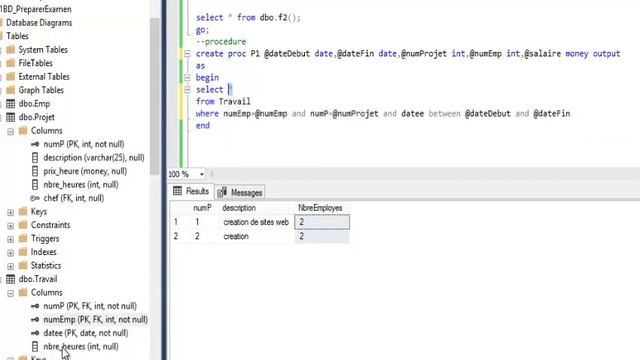Click the Columns folder icon under dbo.Travail

point(23,293)
